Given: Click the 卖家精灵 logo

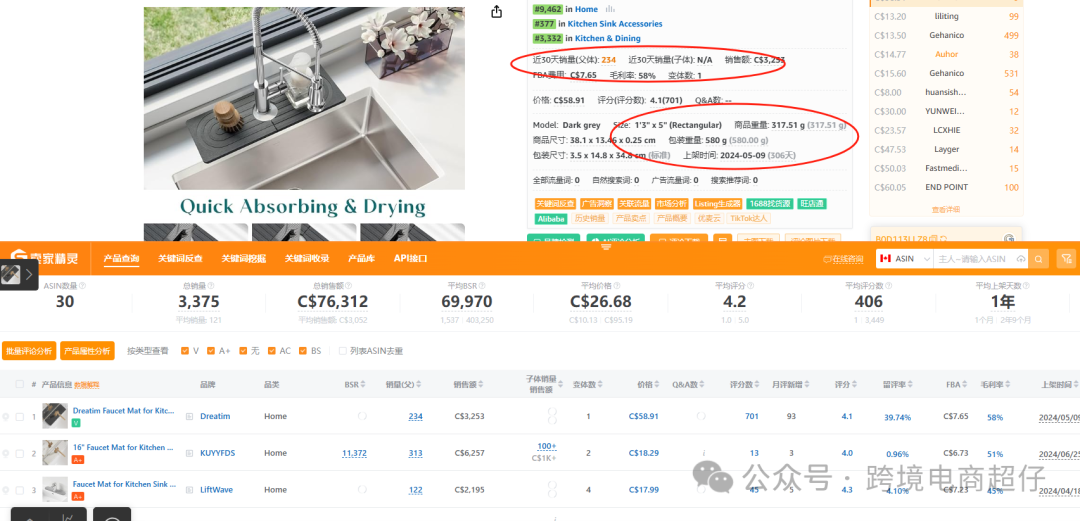Looking at the screenshot, I should point(45,258).
